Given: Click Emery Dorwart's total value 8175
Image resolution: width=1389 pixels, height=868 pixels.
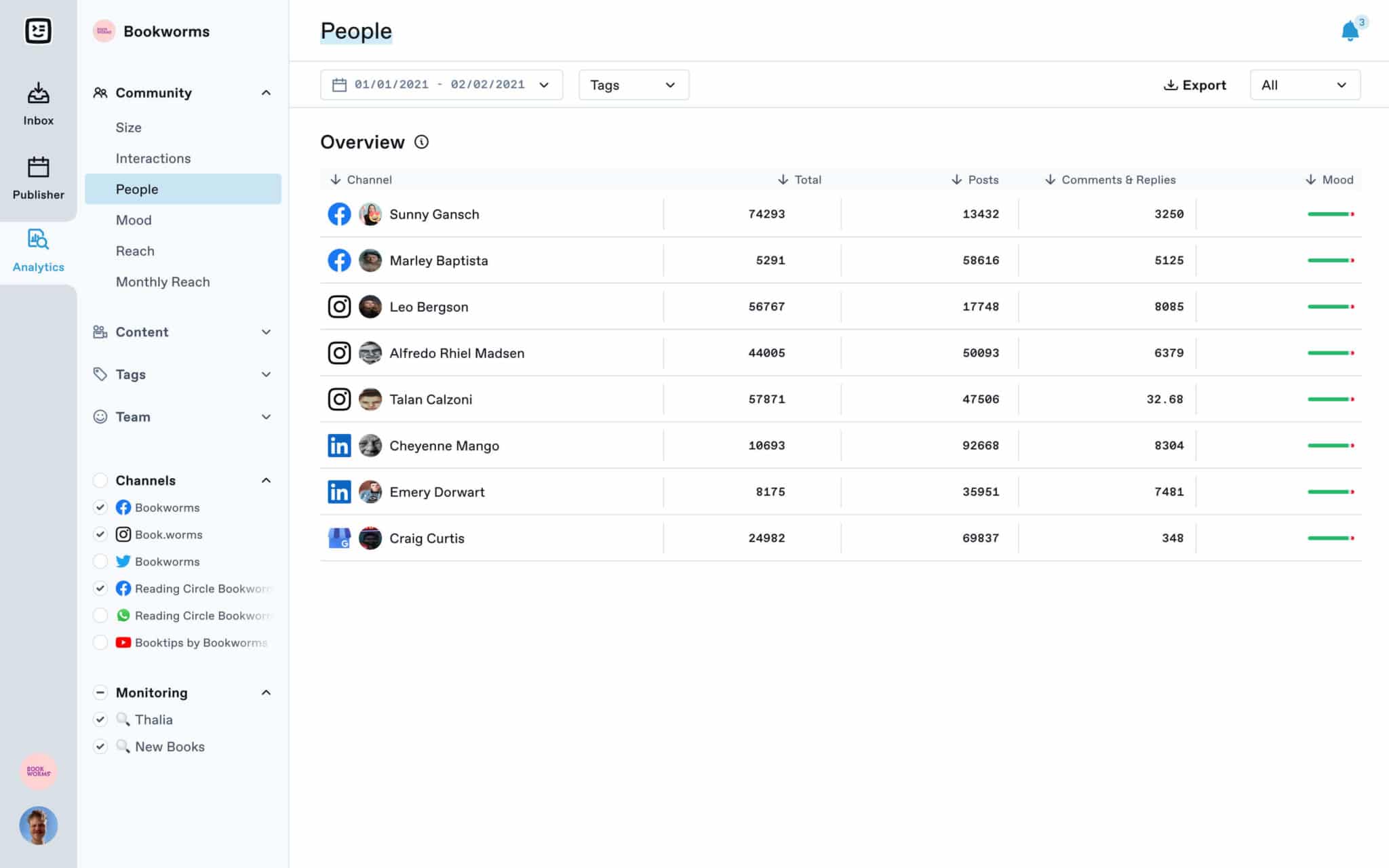Looking at the screenshot, I should pos(770,492).
